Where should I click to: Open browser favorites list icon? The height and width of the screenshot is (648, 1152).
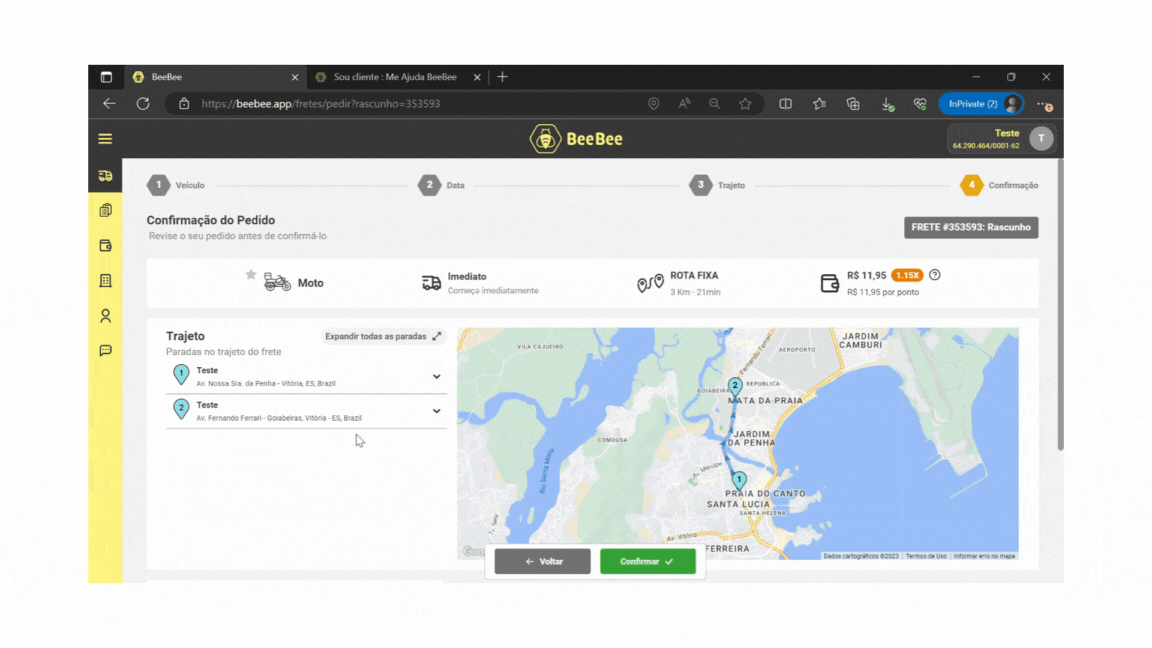819,104
